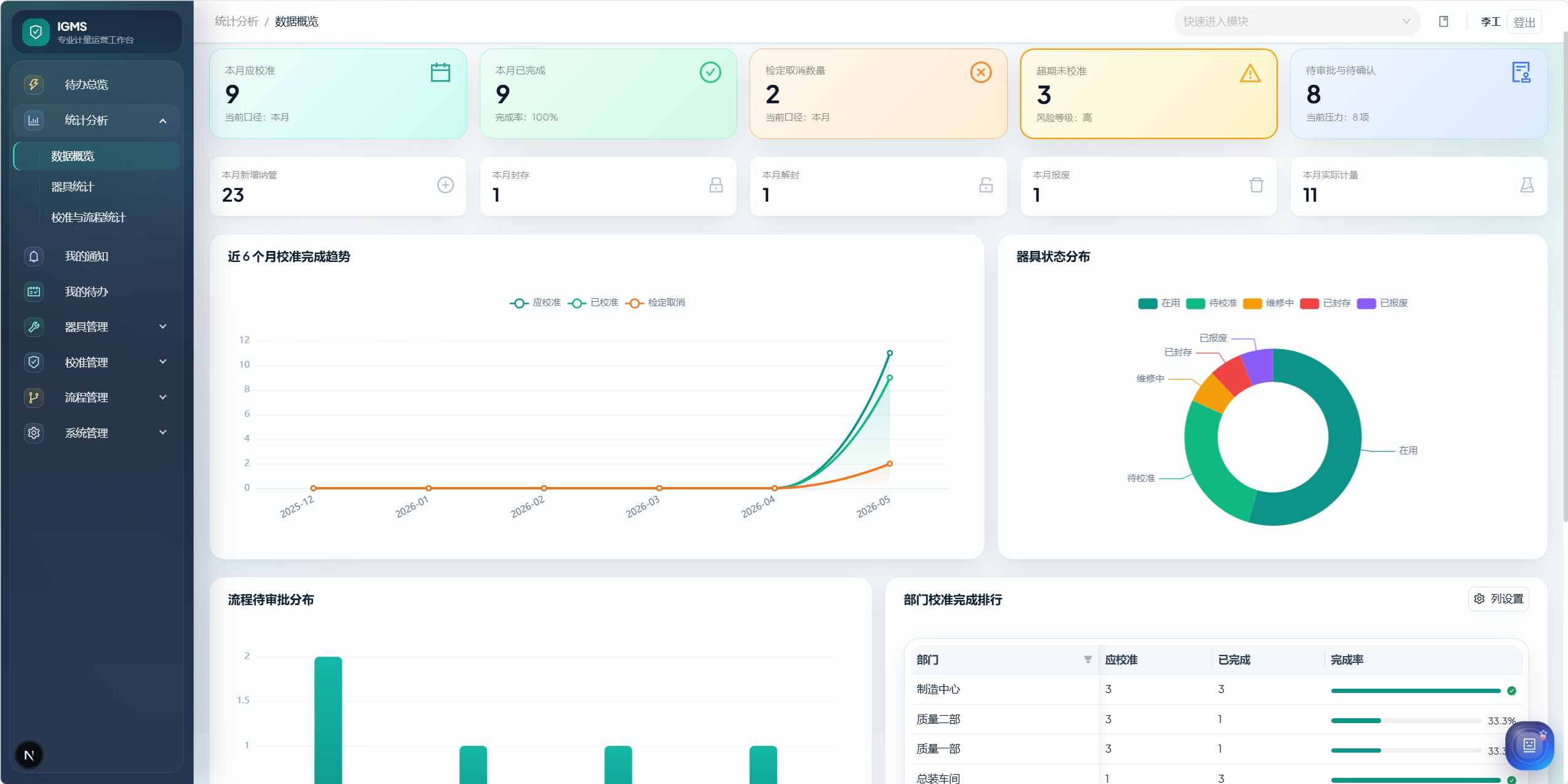1568x784 pixels.
Task: Click the lightning icon beside 待办总览
Action: (34, 84)
